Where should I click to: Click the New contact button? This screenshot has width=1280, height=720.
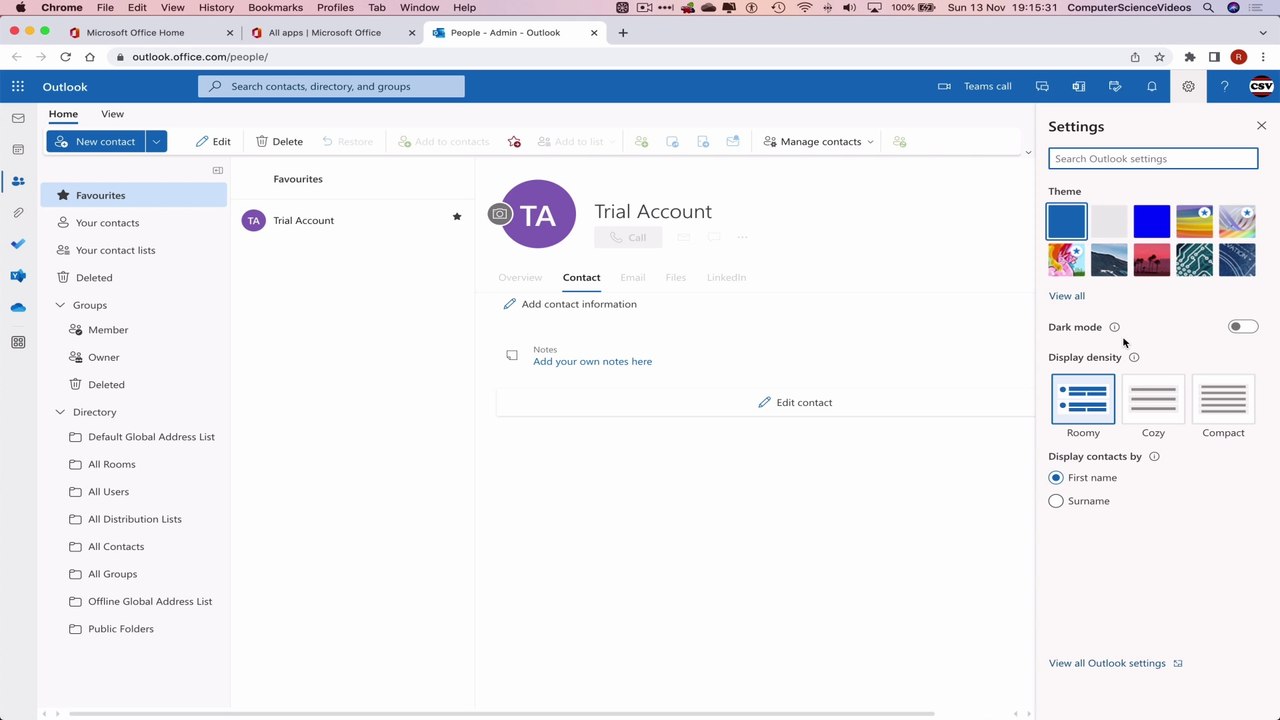tap(96, 142)
